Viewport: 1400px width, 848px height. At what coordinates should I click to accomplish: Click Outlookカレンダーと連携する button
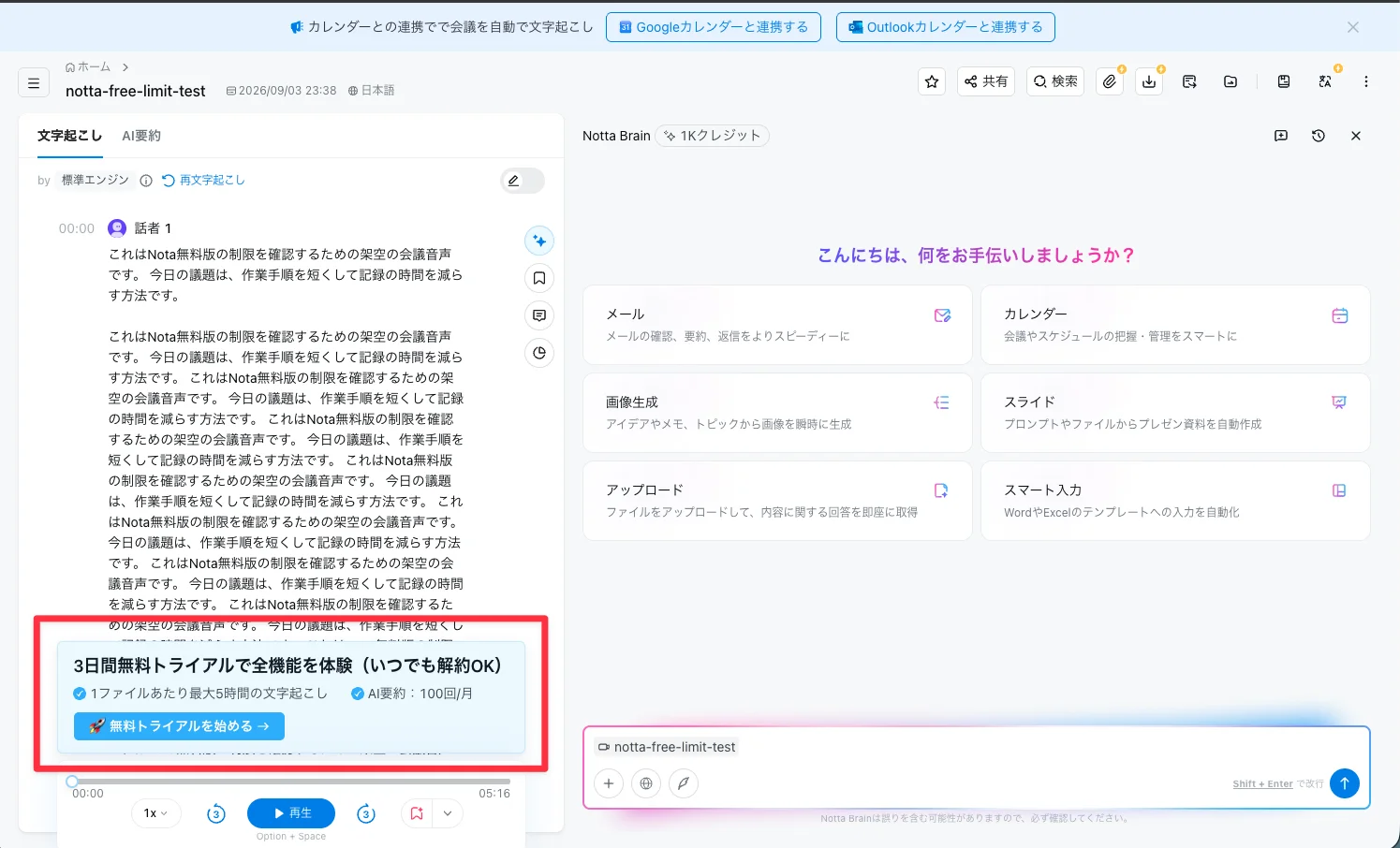coord(946,27)
